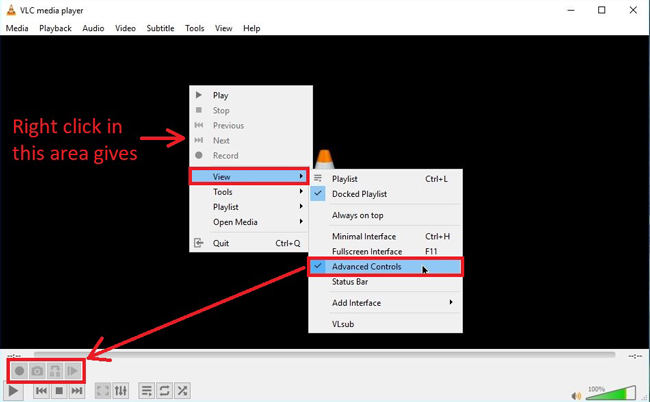Expand the Add Interface submenu
The height and width of the screenshot is (402, 650).
point(386,303)
